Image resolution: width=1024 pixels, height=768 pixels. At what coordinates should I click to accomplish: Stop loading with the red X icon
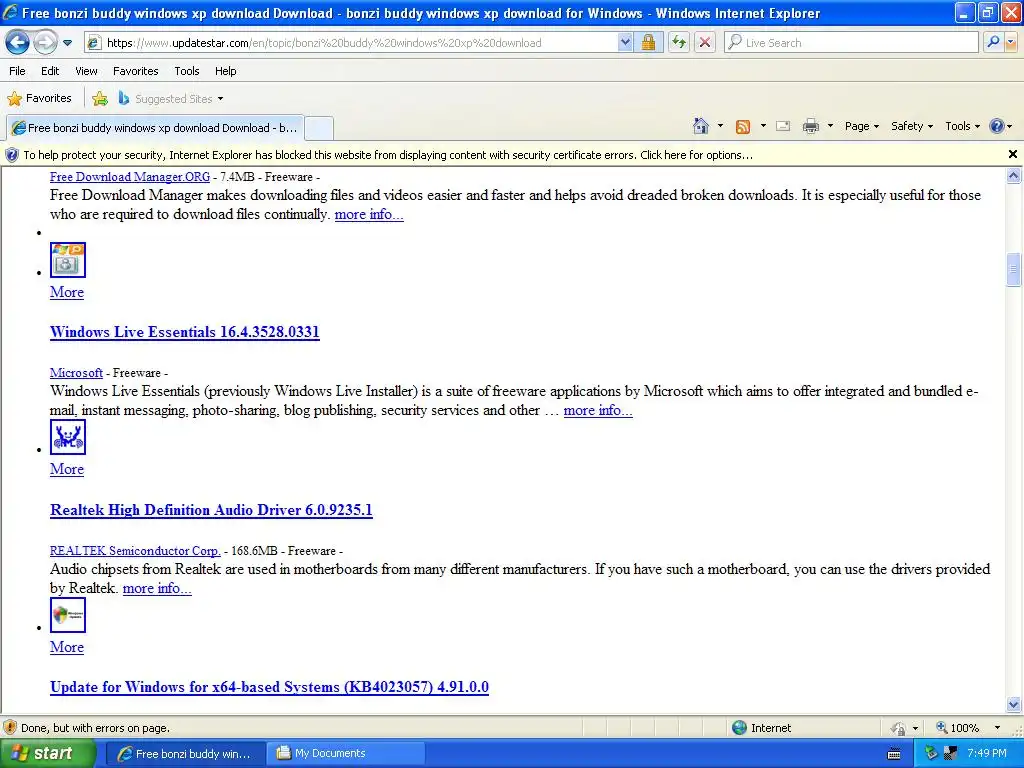(x=705, y=43)
